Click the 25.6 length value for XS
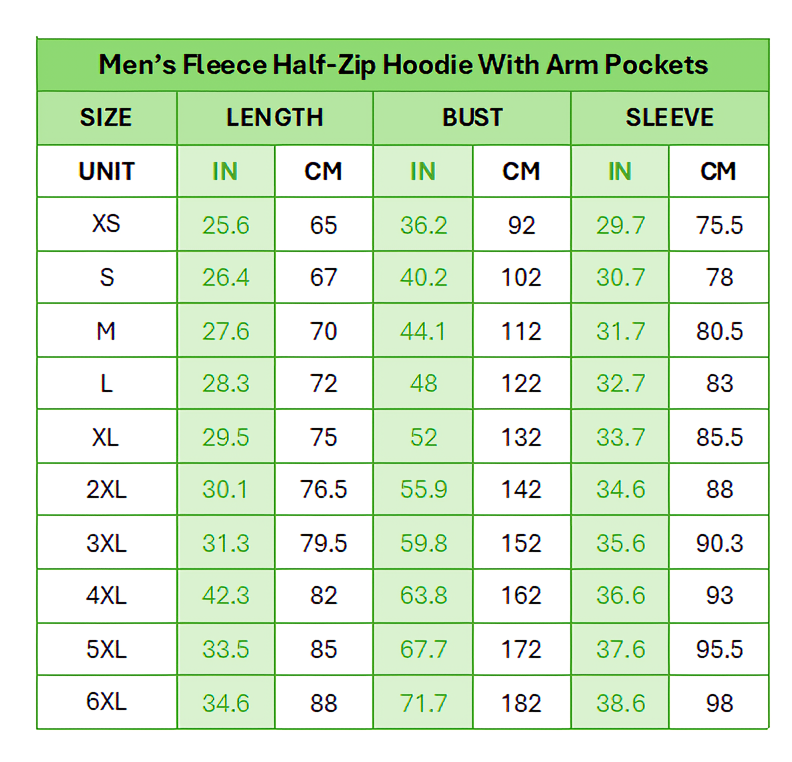Image resolution: width=792 pixels, height=762 pixels. [225, 225]
